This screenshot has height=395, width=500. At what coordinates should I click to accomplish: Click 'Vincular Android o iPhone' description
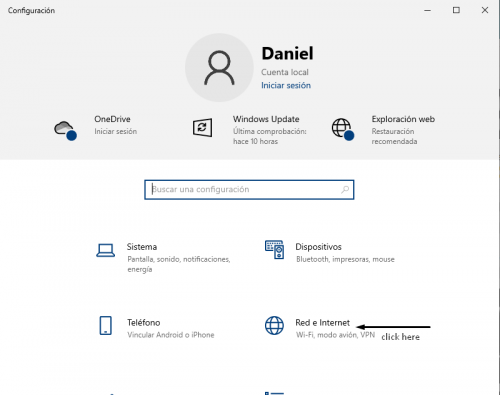[171, 335]
